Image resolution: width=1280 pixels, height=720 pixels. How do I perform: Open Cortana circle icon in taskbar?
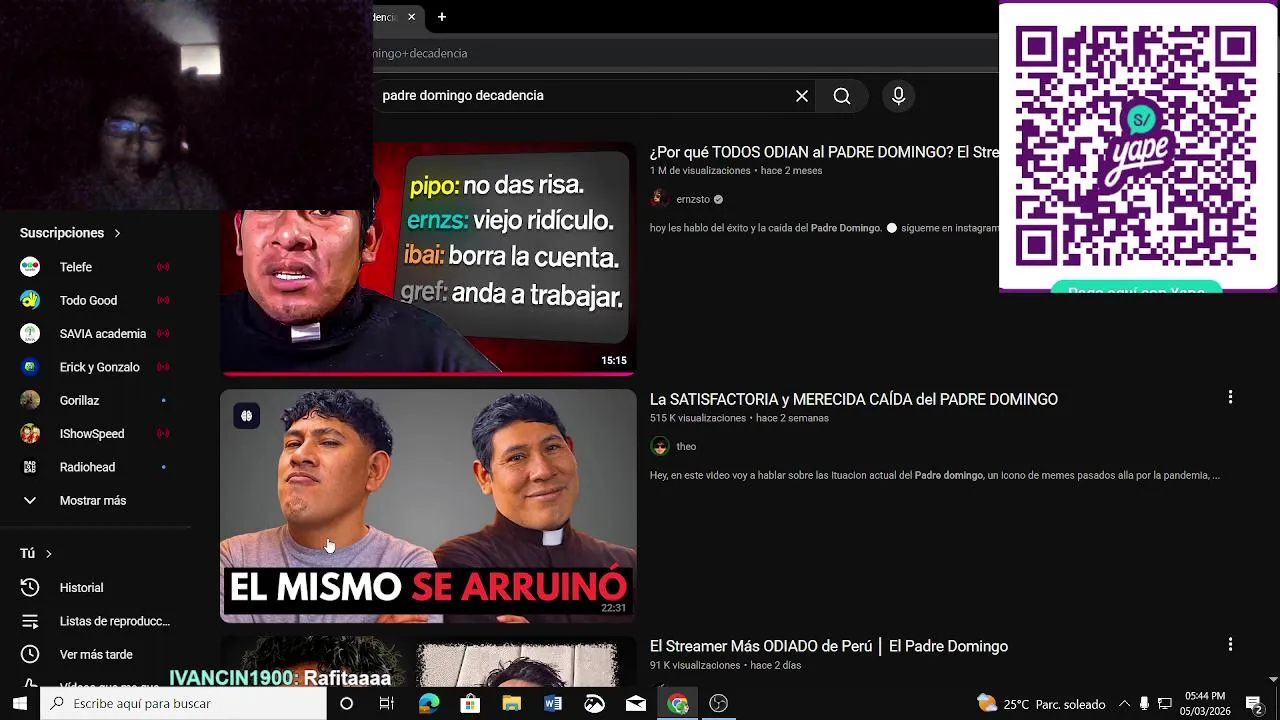pos(346,704)
